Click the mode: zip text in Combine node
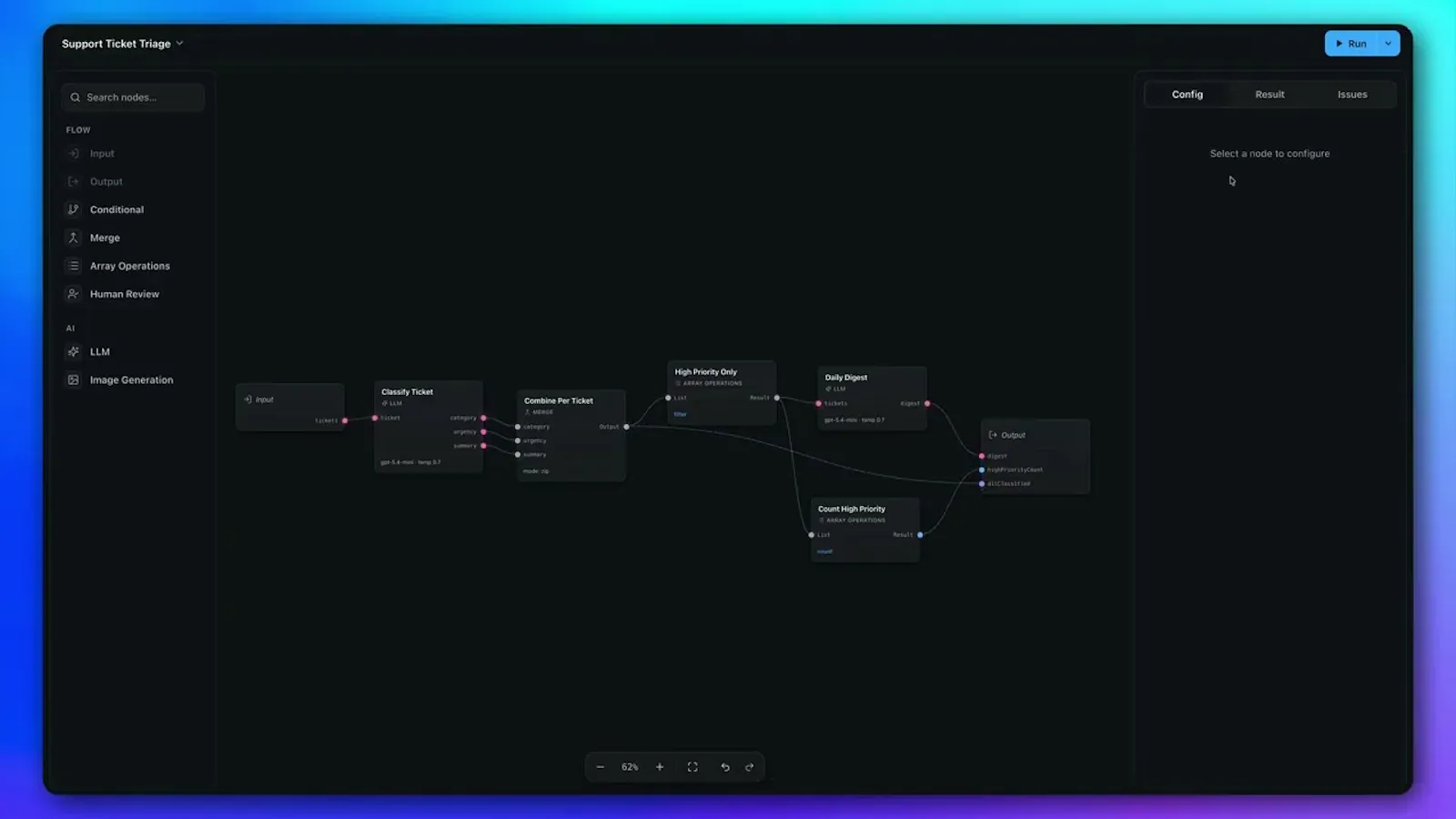The width and height of the screenshot is (1456, 819). (x=536, y=471)
